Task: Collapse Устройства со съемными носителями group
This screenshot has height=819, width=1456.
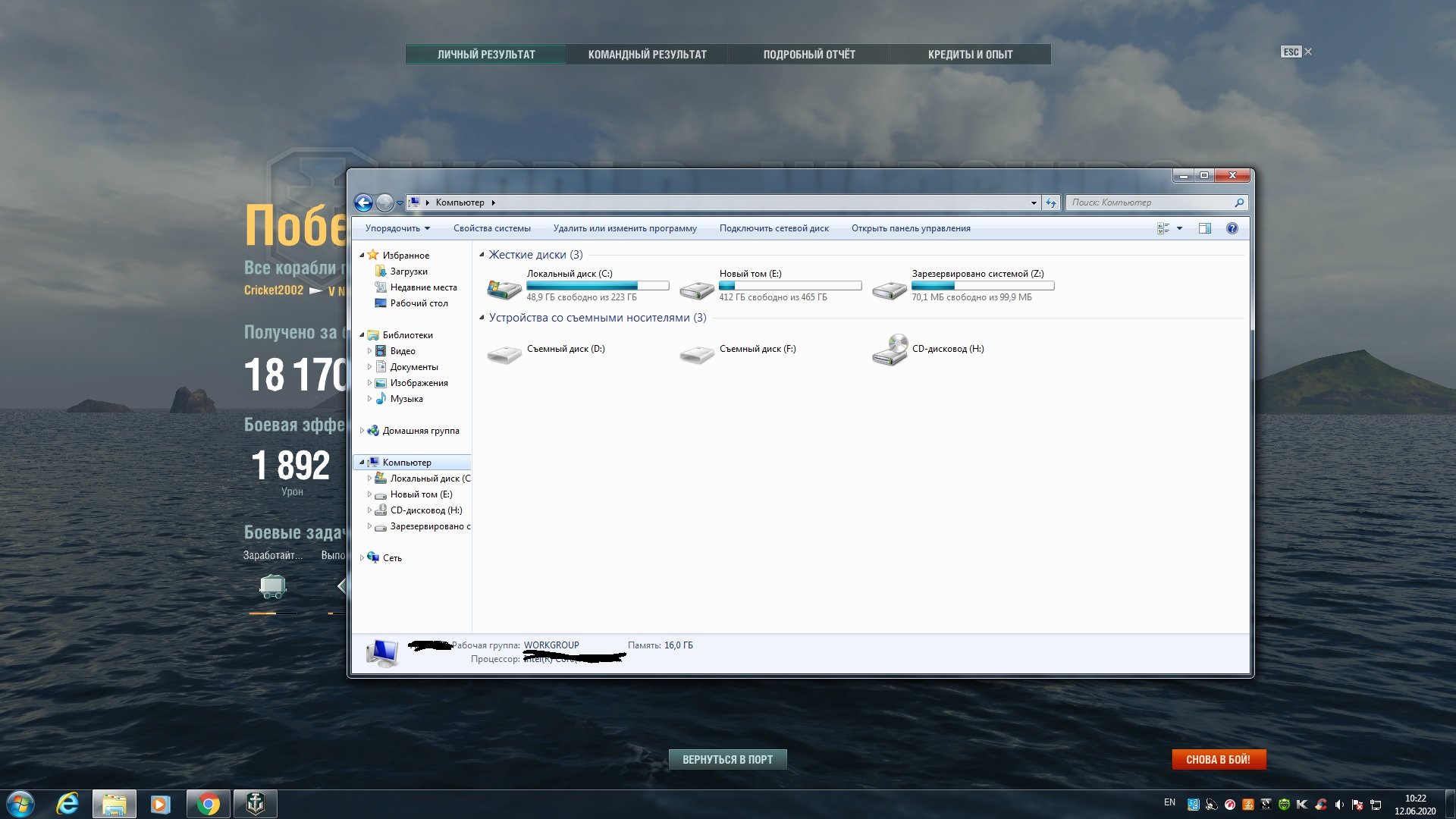Action: point(482,318)
